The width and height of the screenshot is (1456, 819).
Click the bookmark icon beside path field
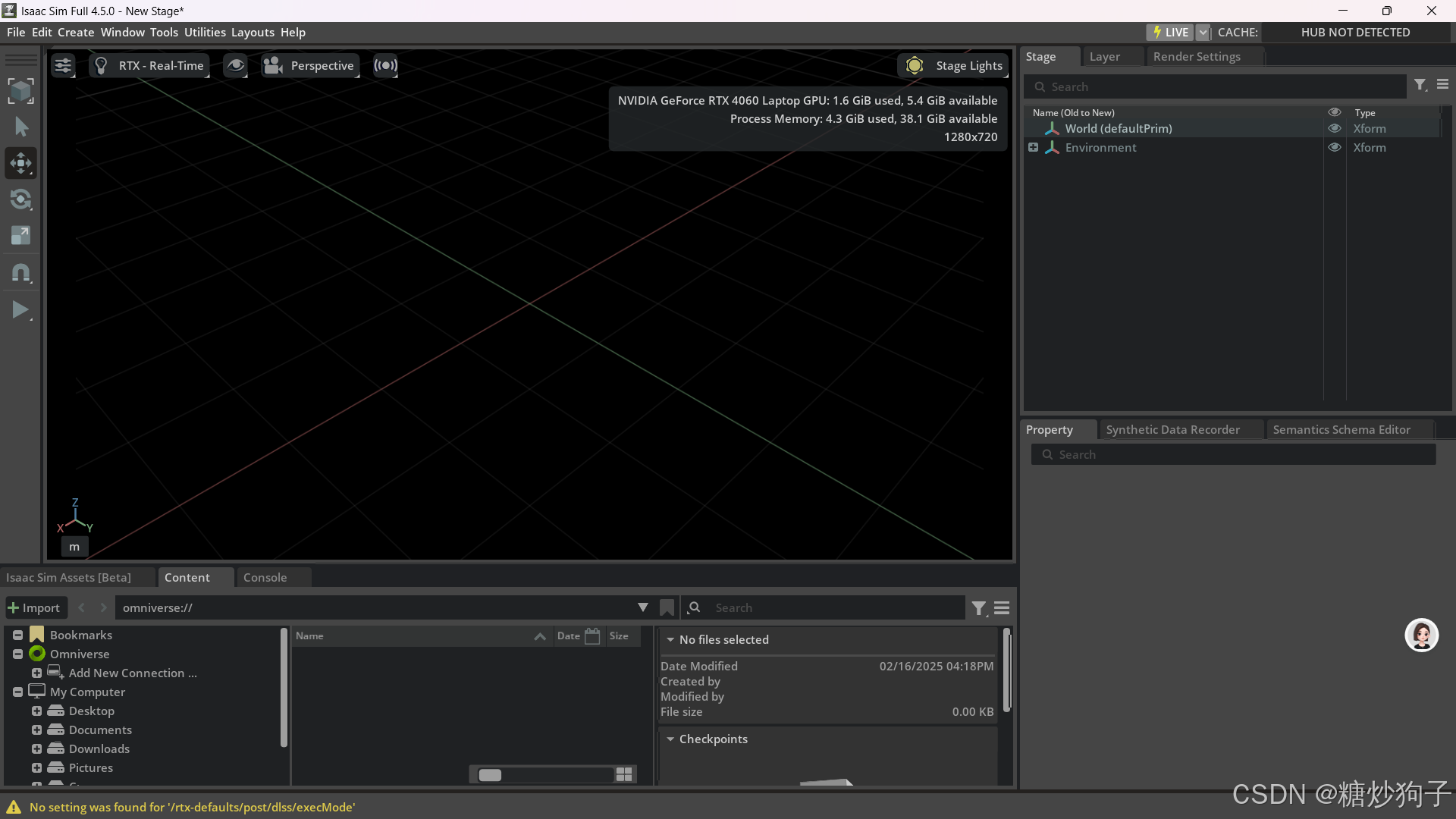click(667, 607)
